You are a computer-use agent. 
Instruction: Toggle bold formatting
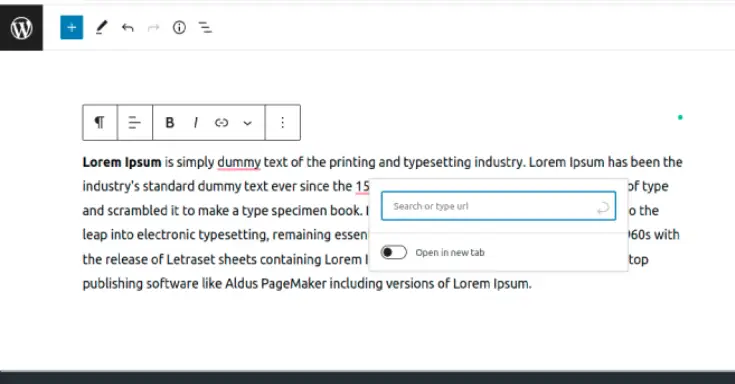point(170,122)
